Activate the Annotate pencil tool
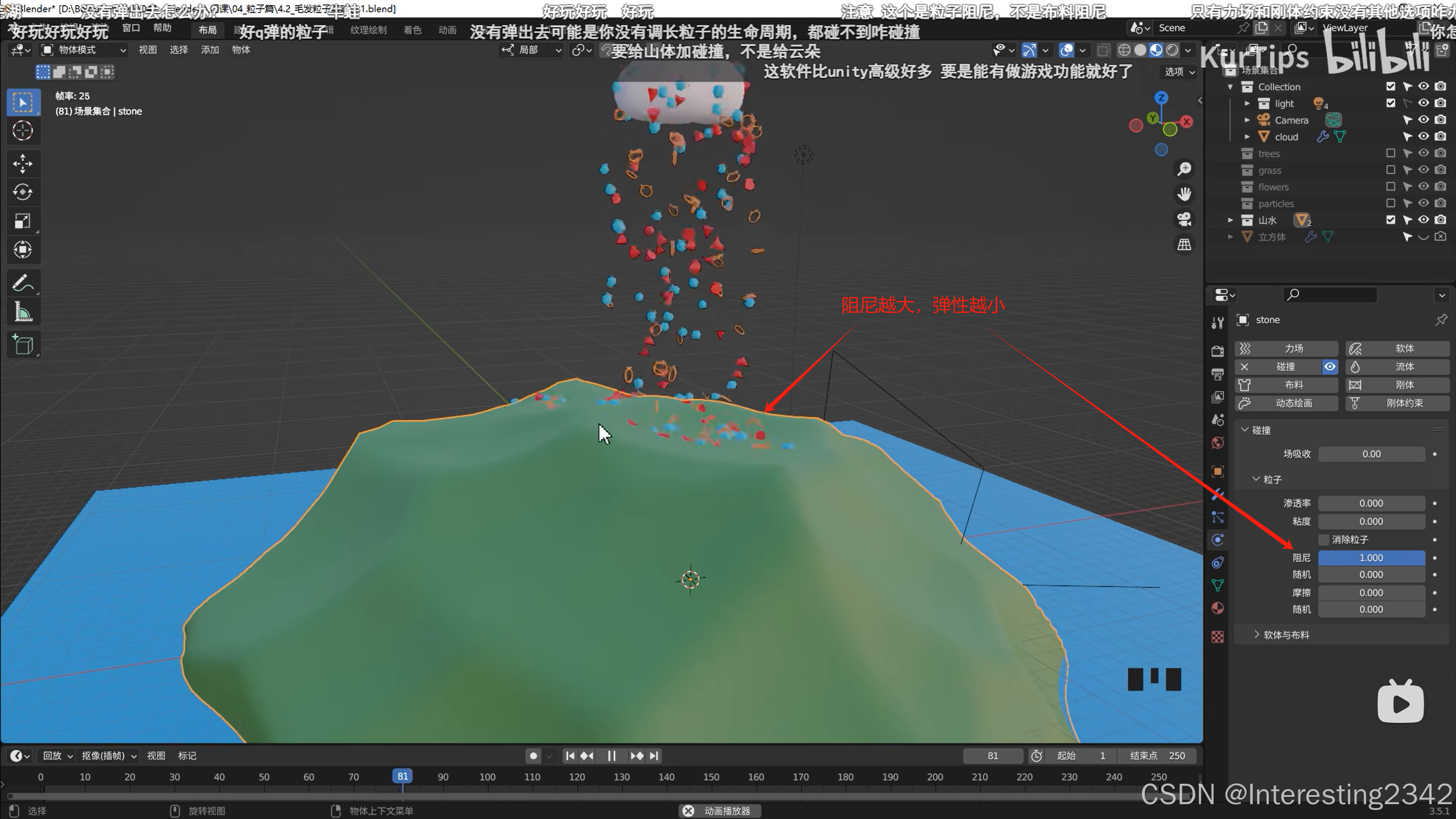Screen dimensions: 1456x819 [22, 283]
